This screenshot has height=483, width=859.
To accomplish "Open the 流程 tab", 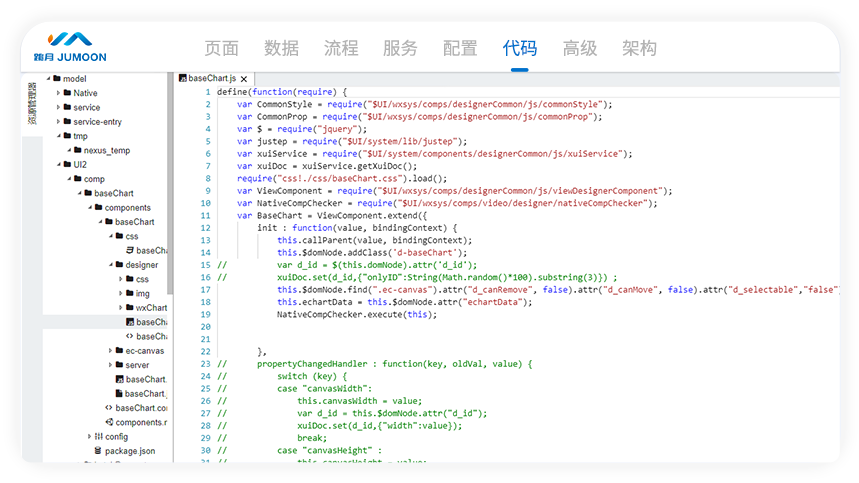I will [341, 48].
